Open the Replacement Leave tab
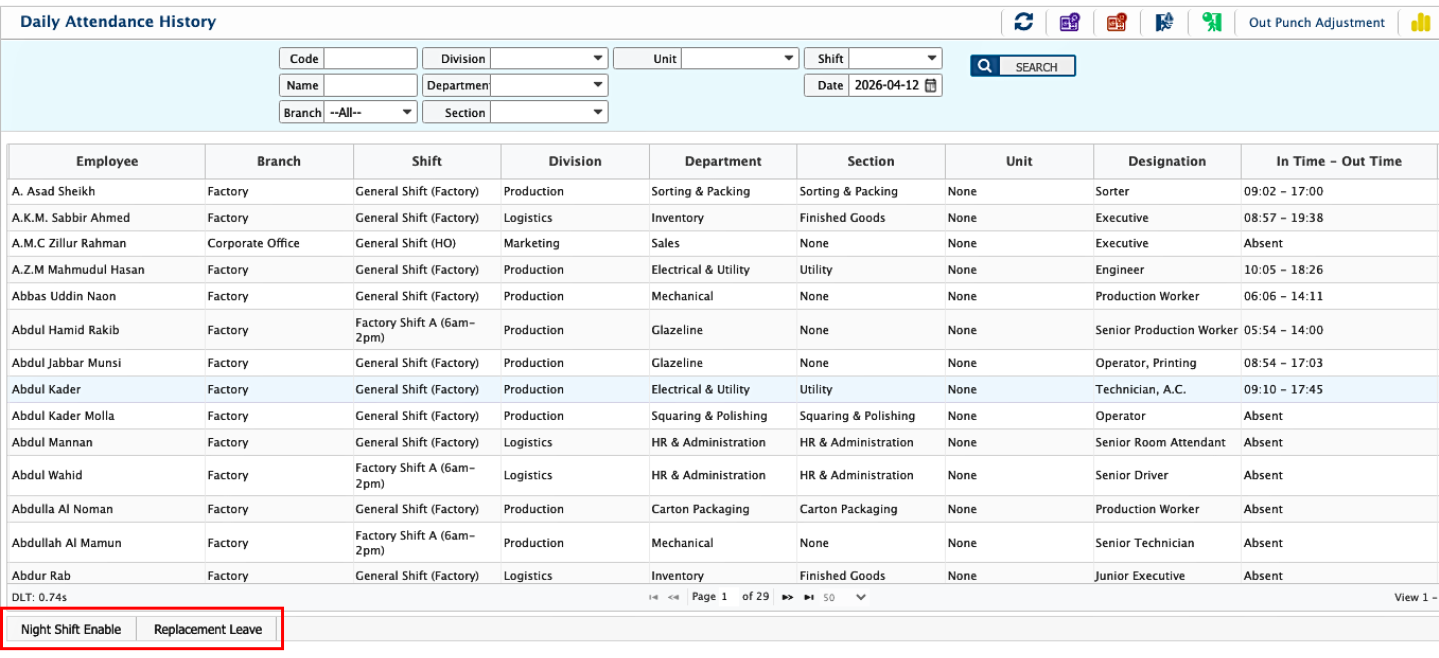1439x658 pixels. coord(208,629)
